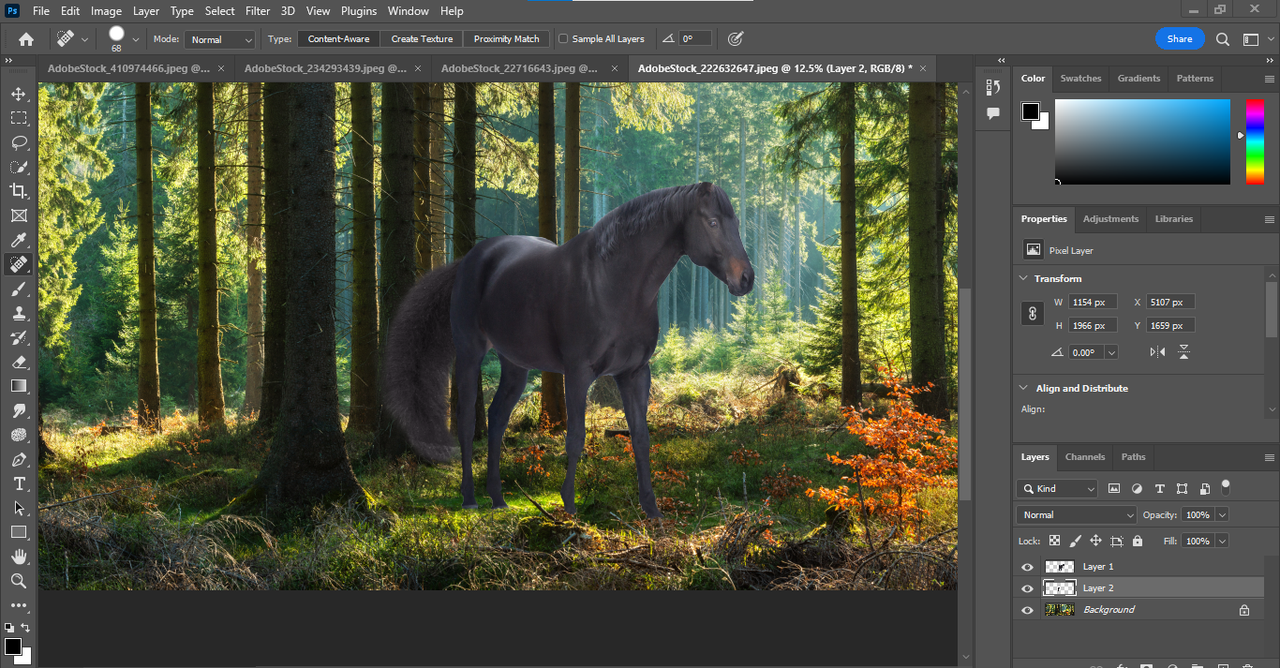Select the Hand tool
This screenshot has height=668, width=1280.
(x=18, y=557)
